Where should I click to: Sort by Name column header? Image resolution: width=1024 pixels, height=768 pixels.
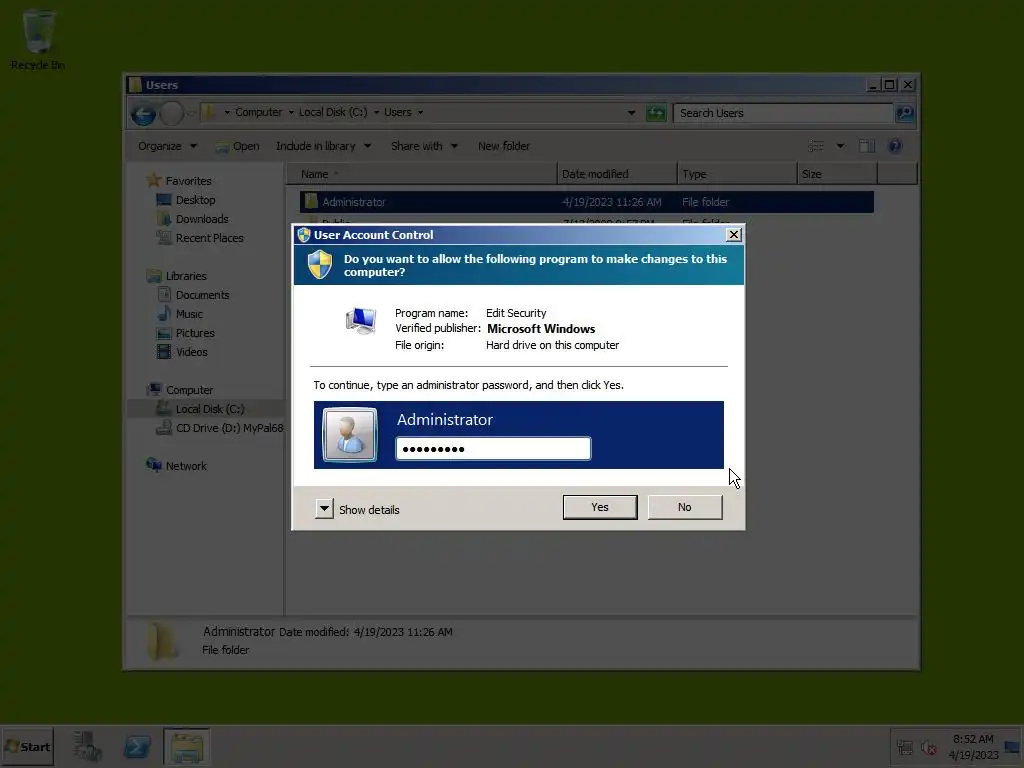tap(422, 174)
